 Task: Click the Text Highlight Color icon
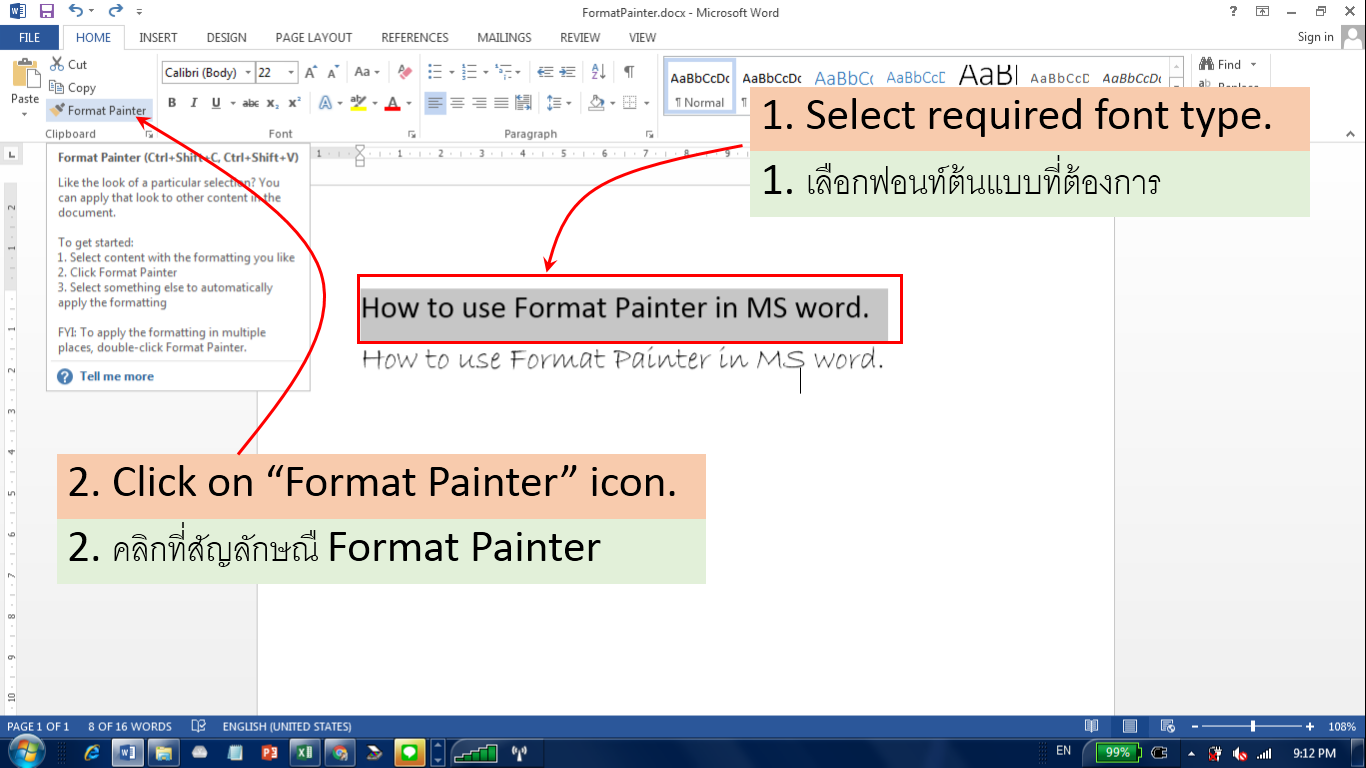(x=358, y=102)
